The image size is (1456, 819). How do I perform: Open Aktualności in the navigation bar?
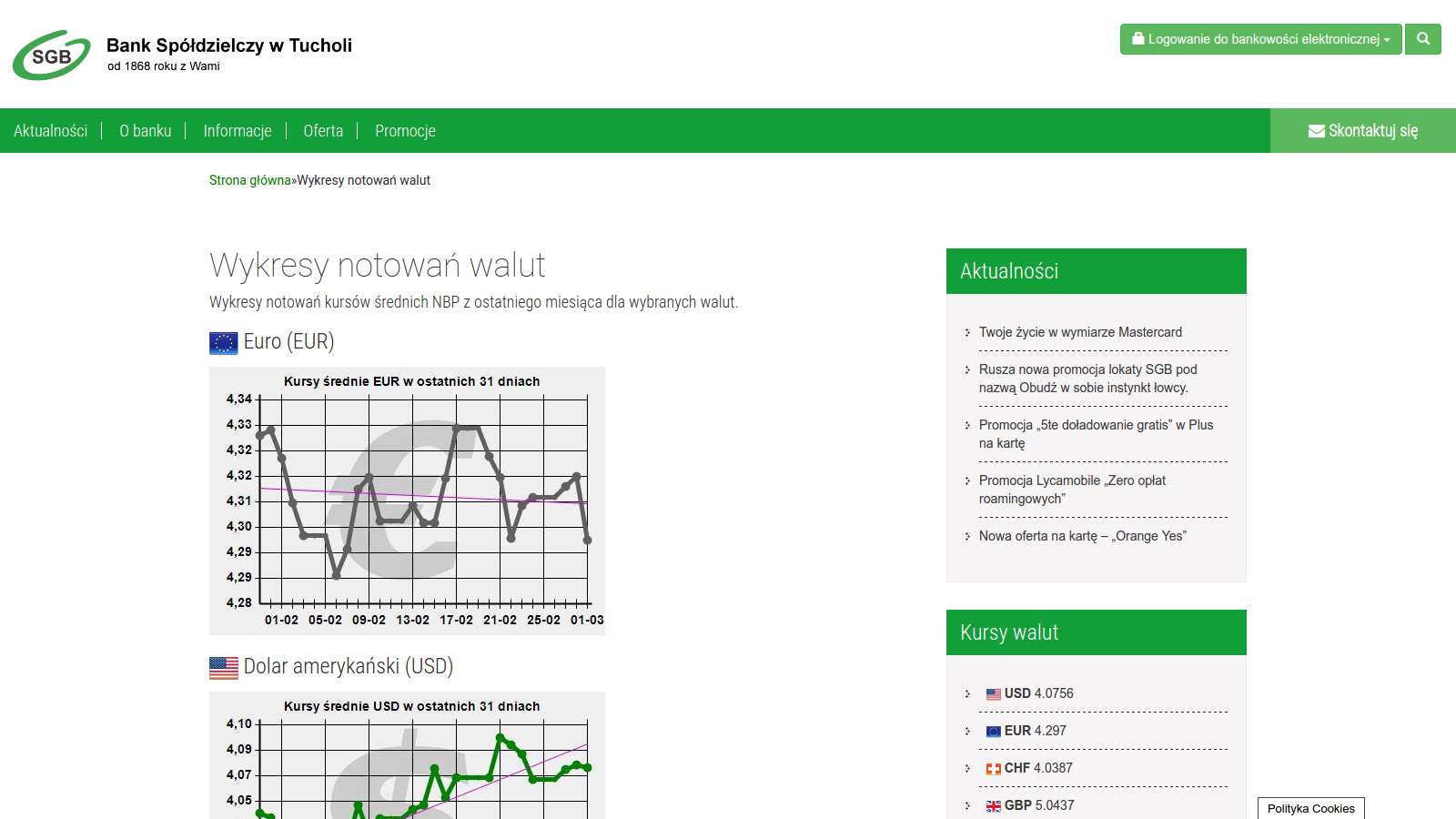(50, 131)
